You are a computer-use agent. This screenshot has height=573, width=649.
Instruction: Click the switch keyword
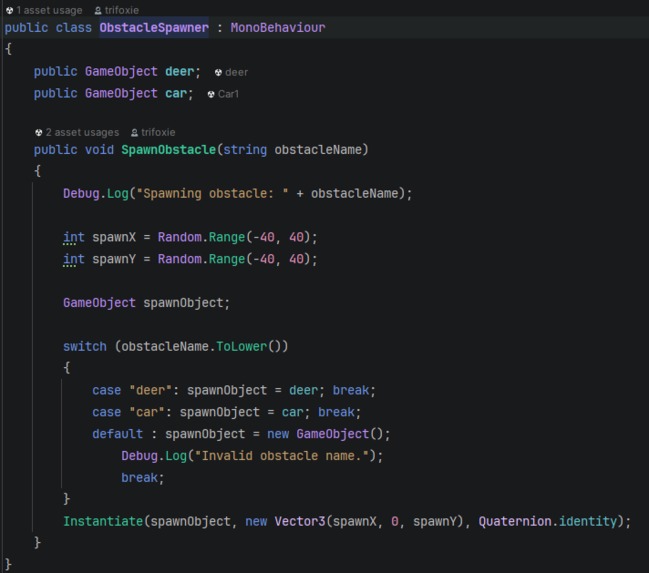tap(85, 346)
